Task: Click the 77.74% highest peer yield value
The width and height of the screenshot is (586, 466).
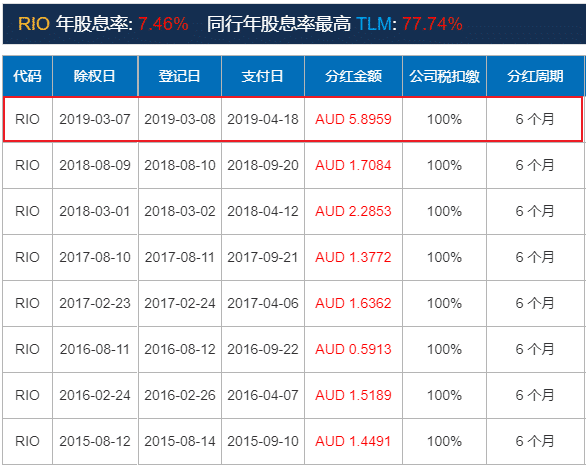Action: click(x=432, y=24)
